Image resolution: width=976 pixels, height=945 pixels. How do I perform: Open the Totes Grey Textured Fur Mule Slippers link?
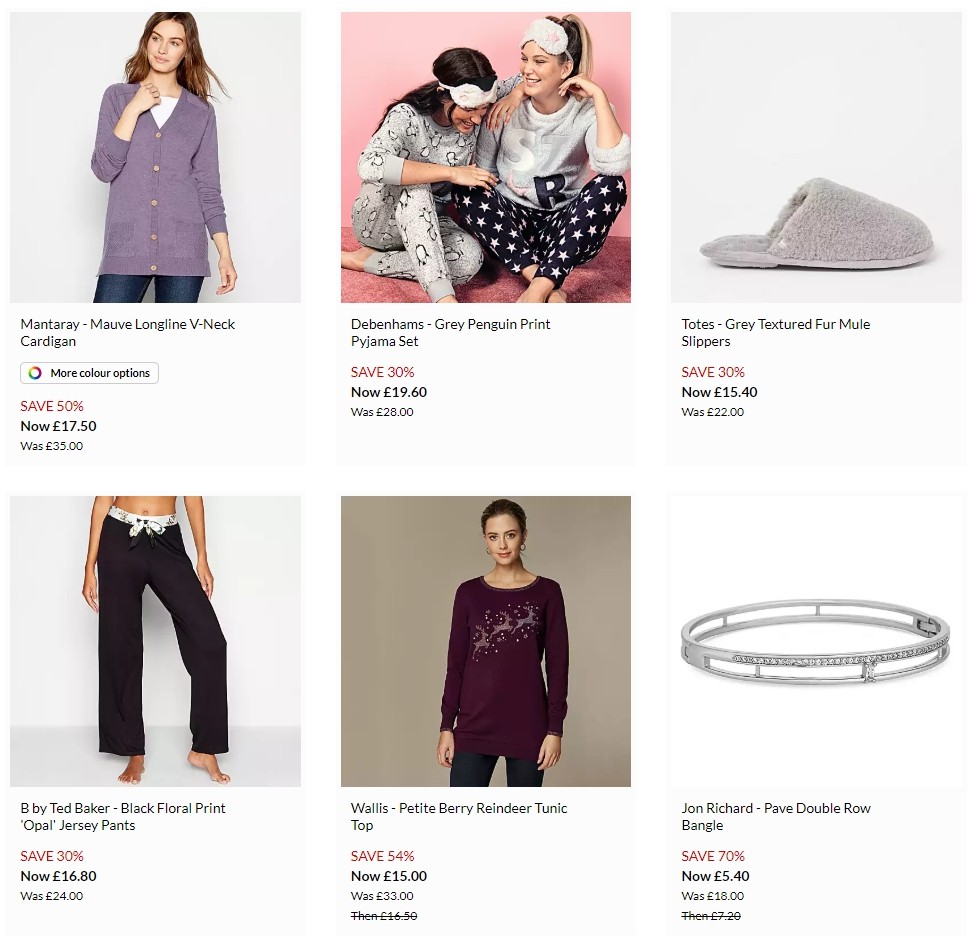775,332
